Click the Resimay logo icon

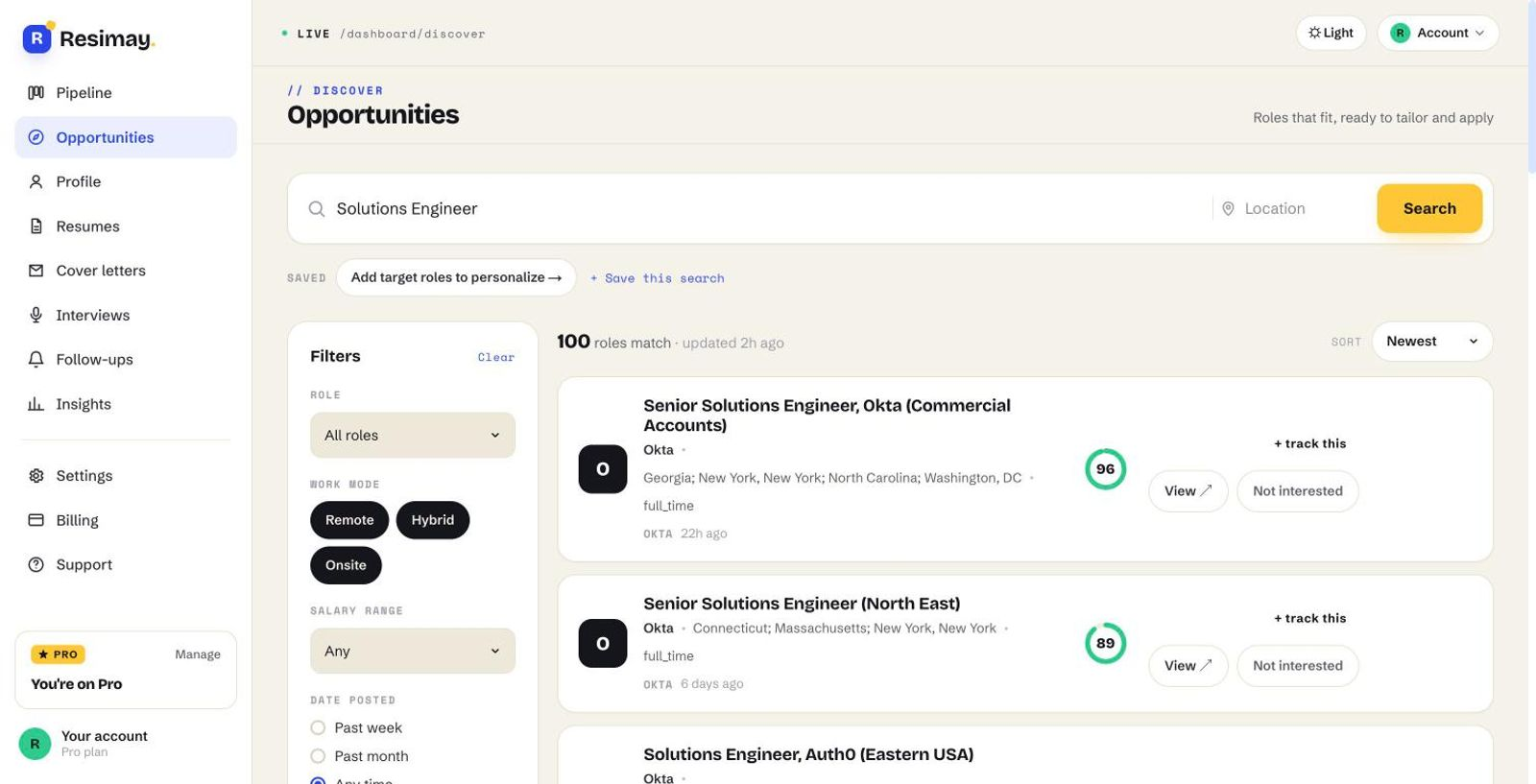[37, 37]
